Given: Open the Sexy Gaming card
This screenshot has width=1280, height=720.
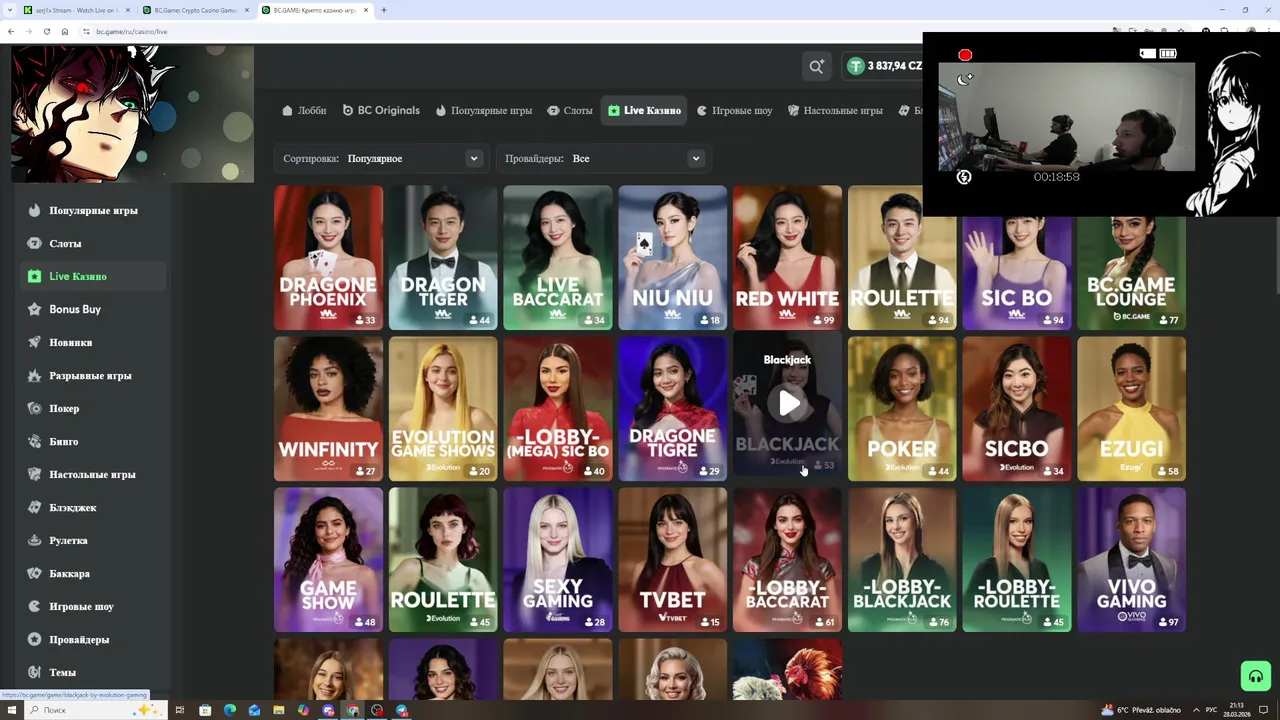Looking at the screenshot, I should click(x=558, y=559).
